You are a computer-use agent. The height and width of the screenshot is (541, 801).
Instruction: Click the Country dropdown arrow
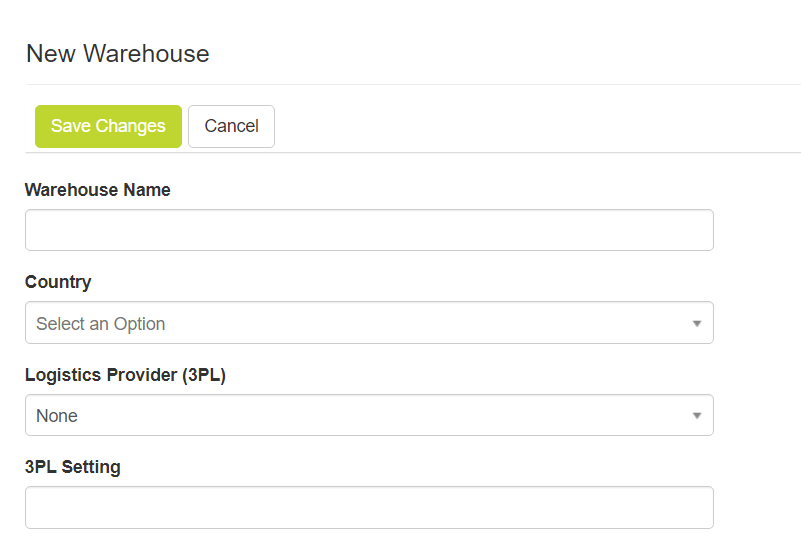point(697,324)
